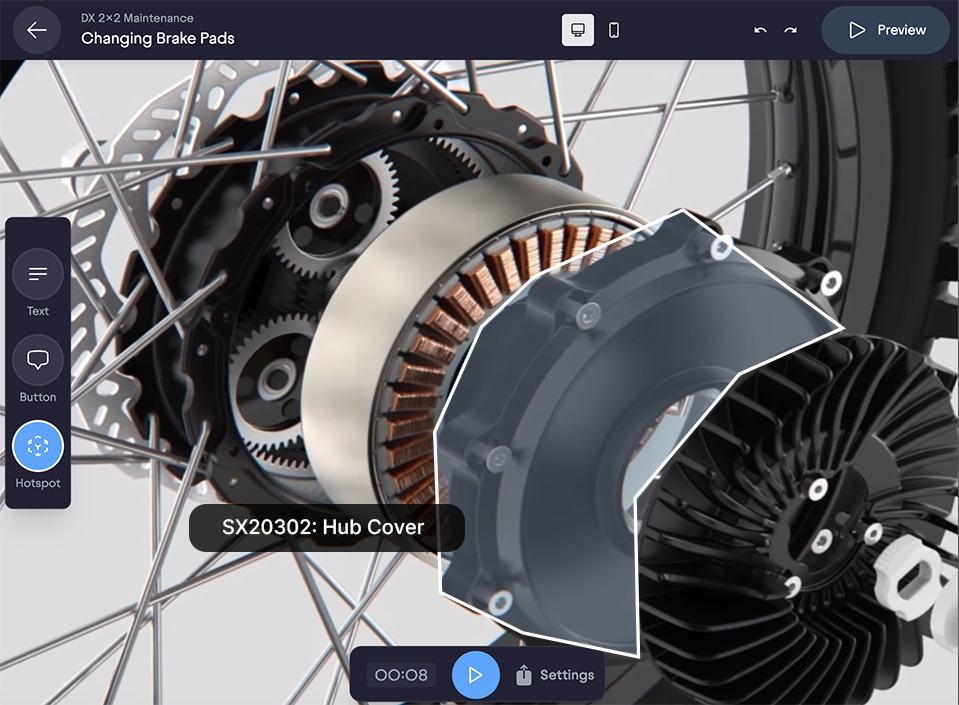Viewport: 959px width, 705px height.
Task: Undo the last action
Action: coord(760,30)
